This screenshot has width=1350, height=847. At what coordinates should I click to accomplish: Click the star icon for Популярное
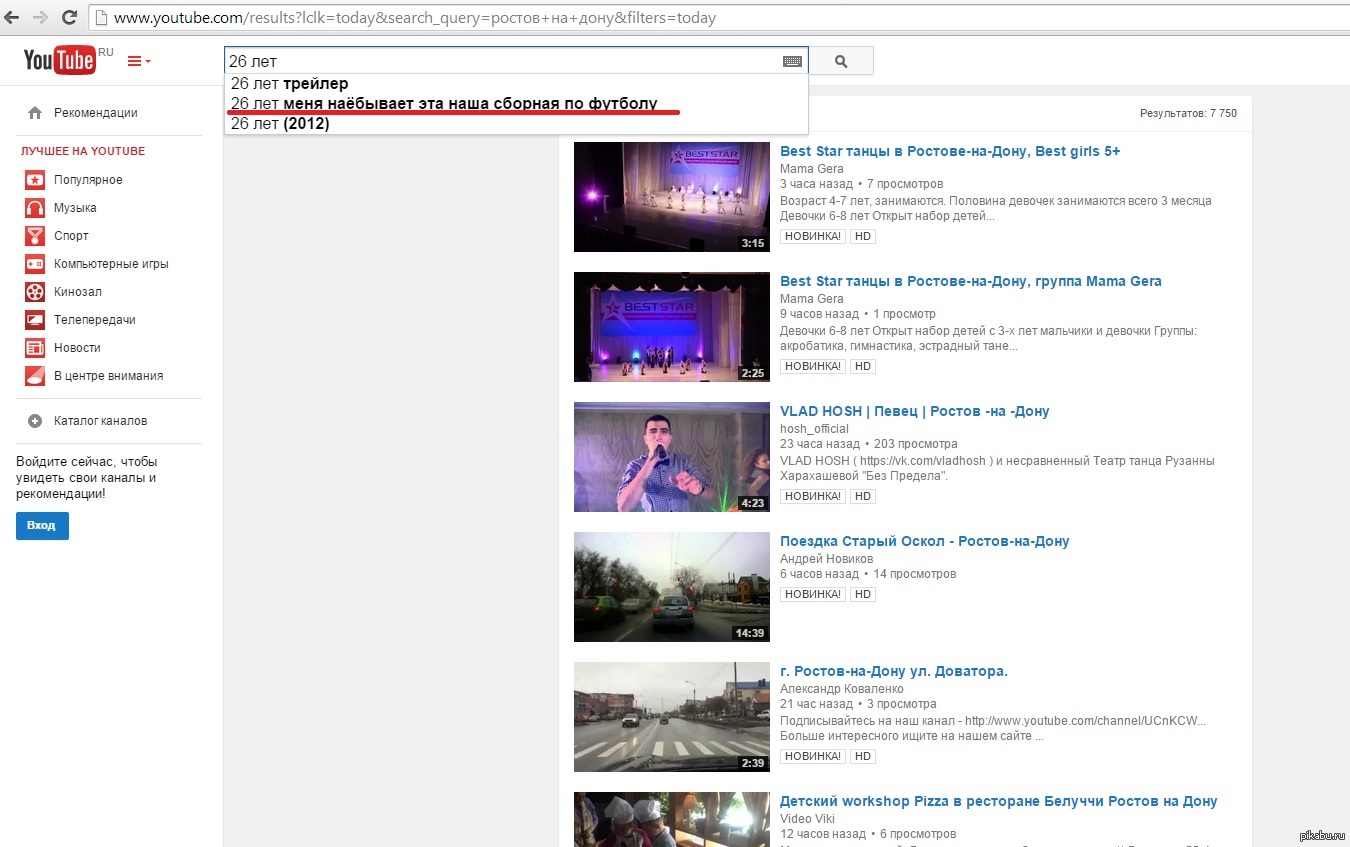point(35,180)
